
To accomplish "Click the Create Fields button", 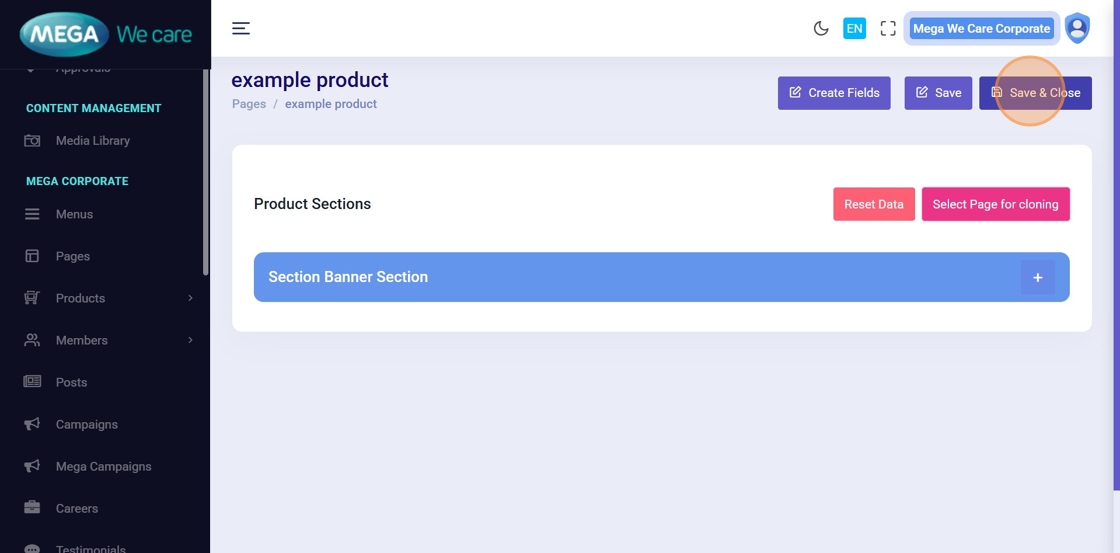I will tap(834, 93).
